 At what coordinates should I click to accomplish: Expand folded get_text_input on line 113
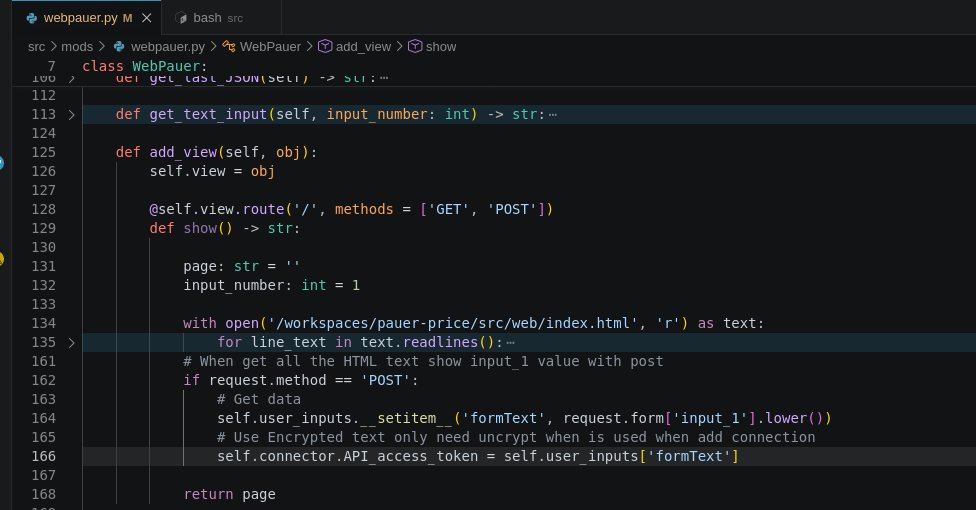(x=72, y=115)
